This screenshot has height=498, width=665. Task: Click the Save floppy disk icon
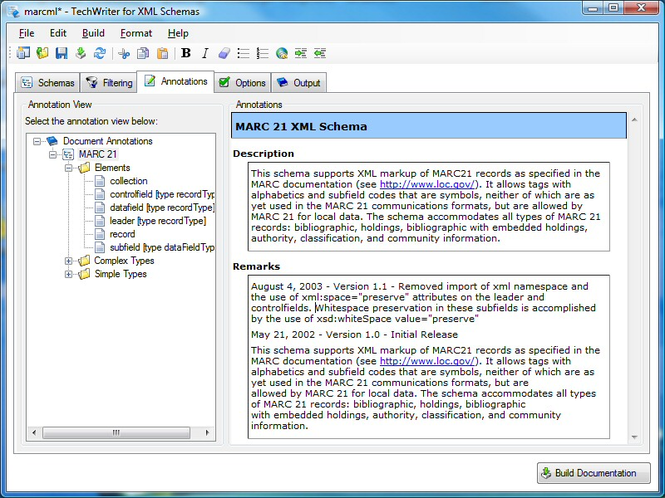click(61, 53)
